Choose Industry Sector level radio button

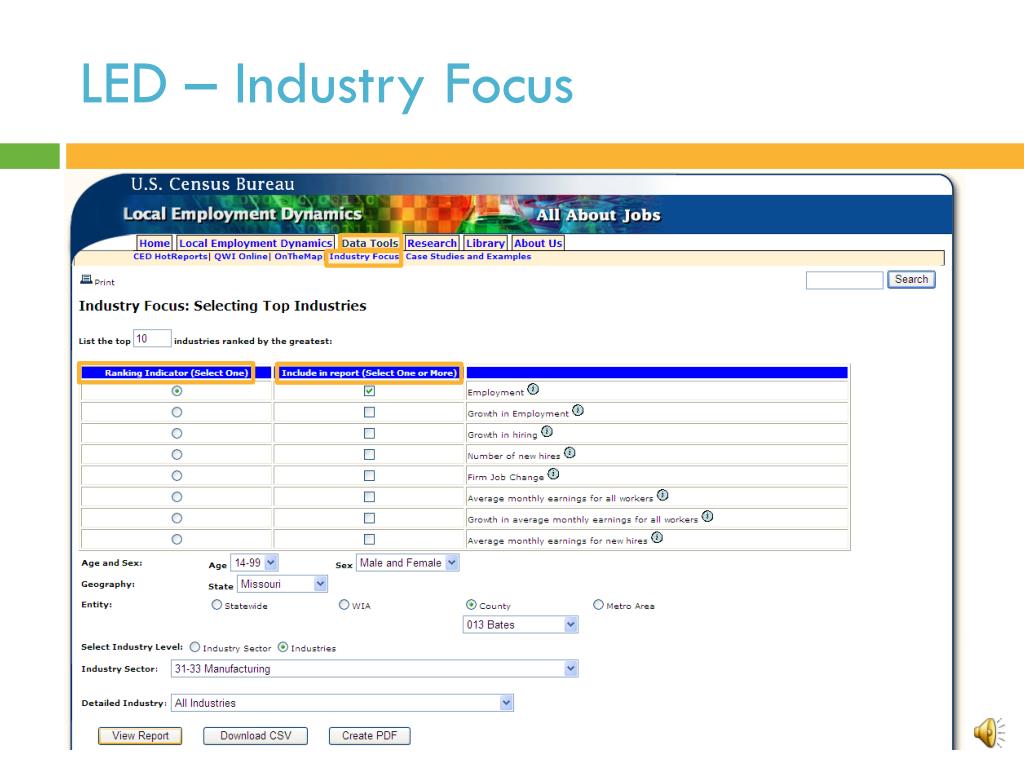tap(195, 647)
